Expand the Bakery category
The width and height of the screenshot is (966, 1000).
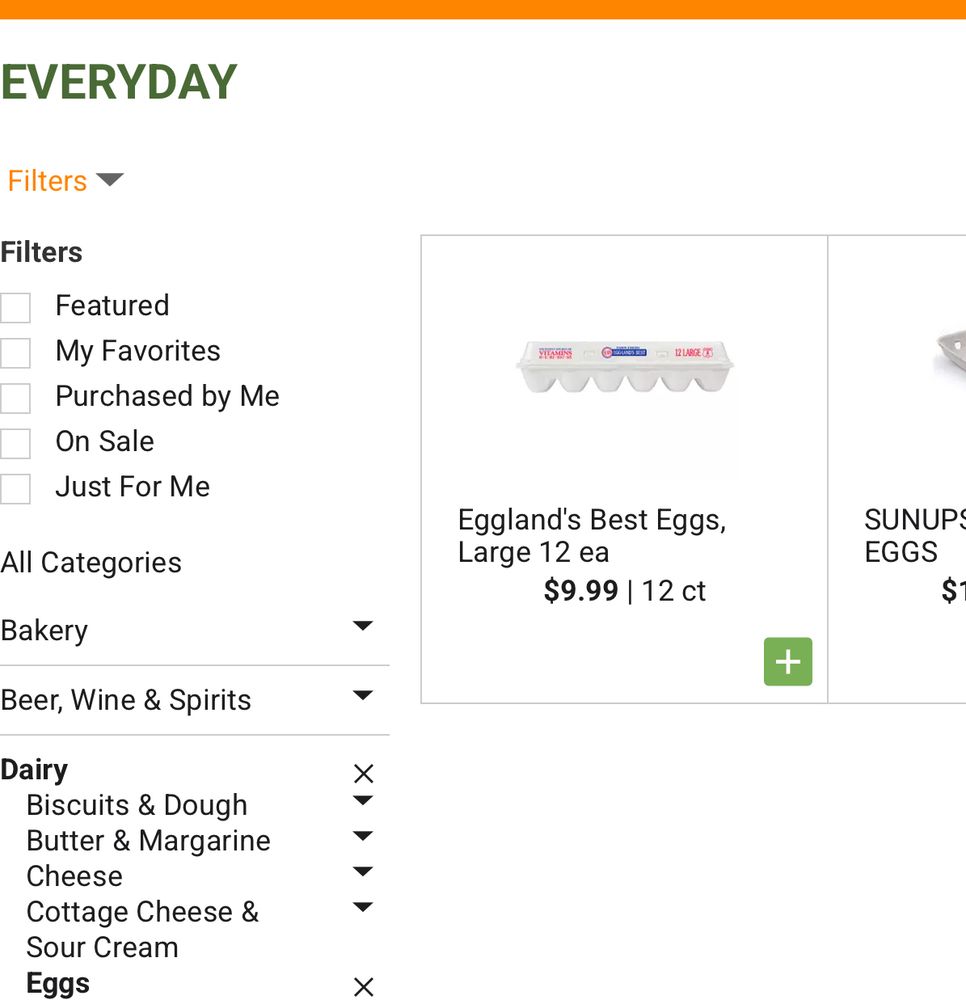point(362,625)
